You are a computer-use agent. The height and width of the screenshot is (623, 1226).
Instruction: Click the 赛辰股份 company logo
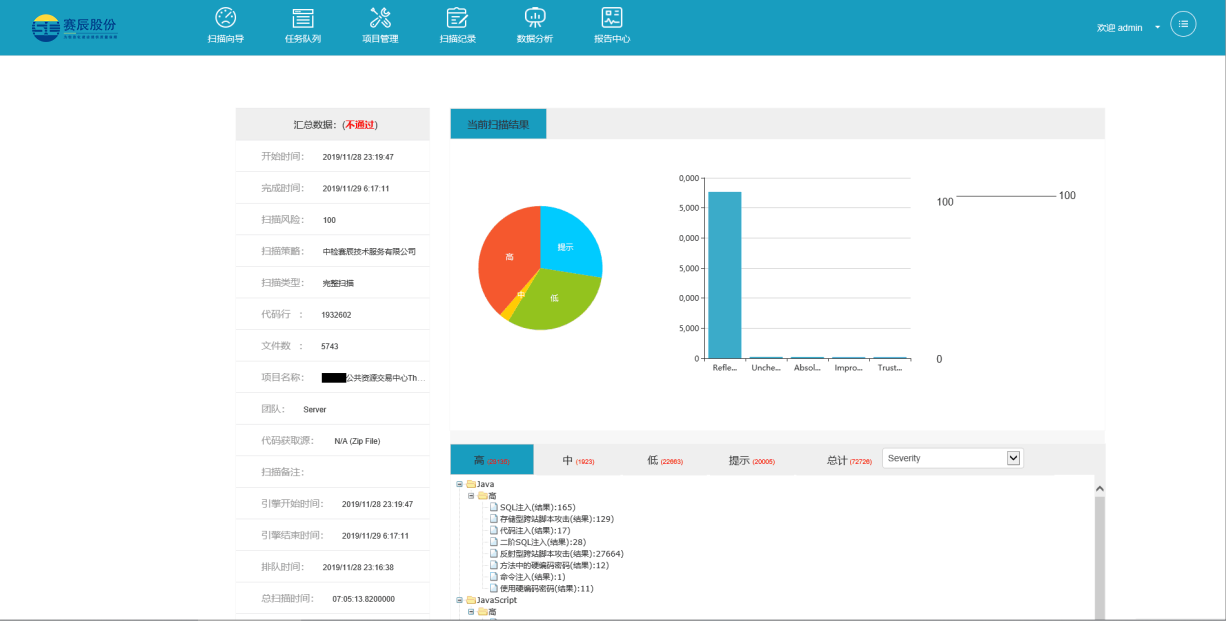point(74,27)
